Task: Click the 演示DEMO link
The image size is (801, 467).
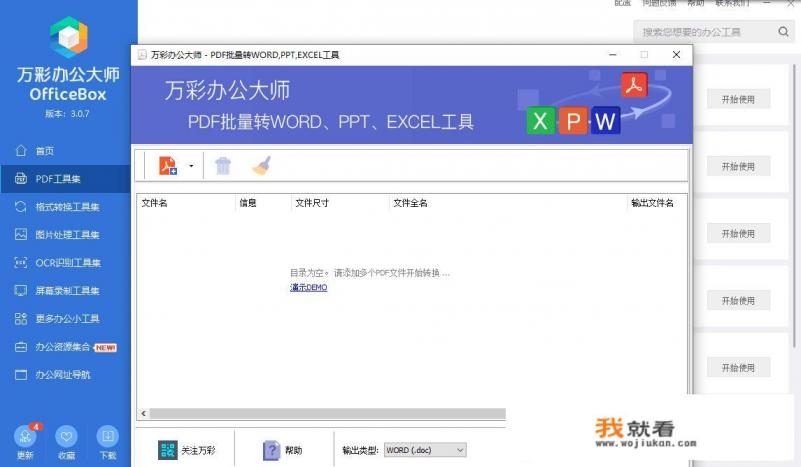Action: (x=308, y=288)
